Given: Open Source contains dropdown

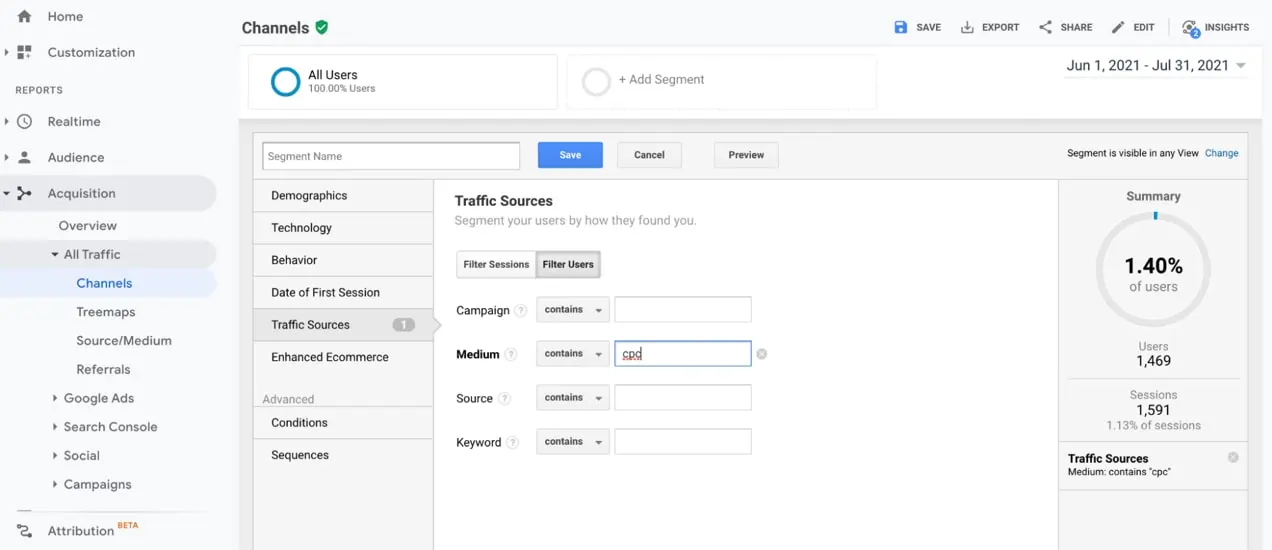Looking at the screenshot, I should (x=573, y=398).
